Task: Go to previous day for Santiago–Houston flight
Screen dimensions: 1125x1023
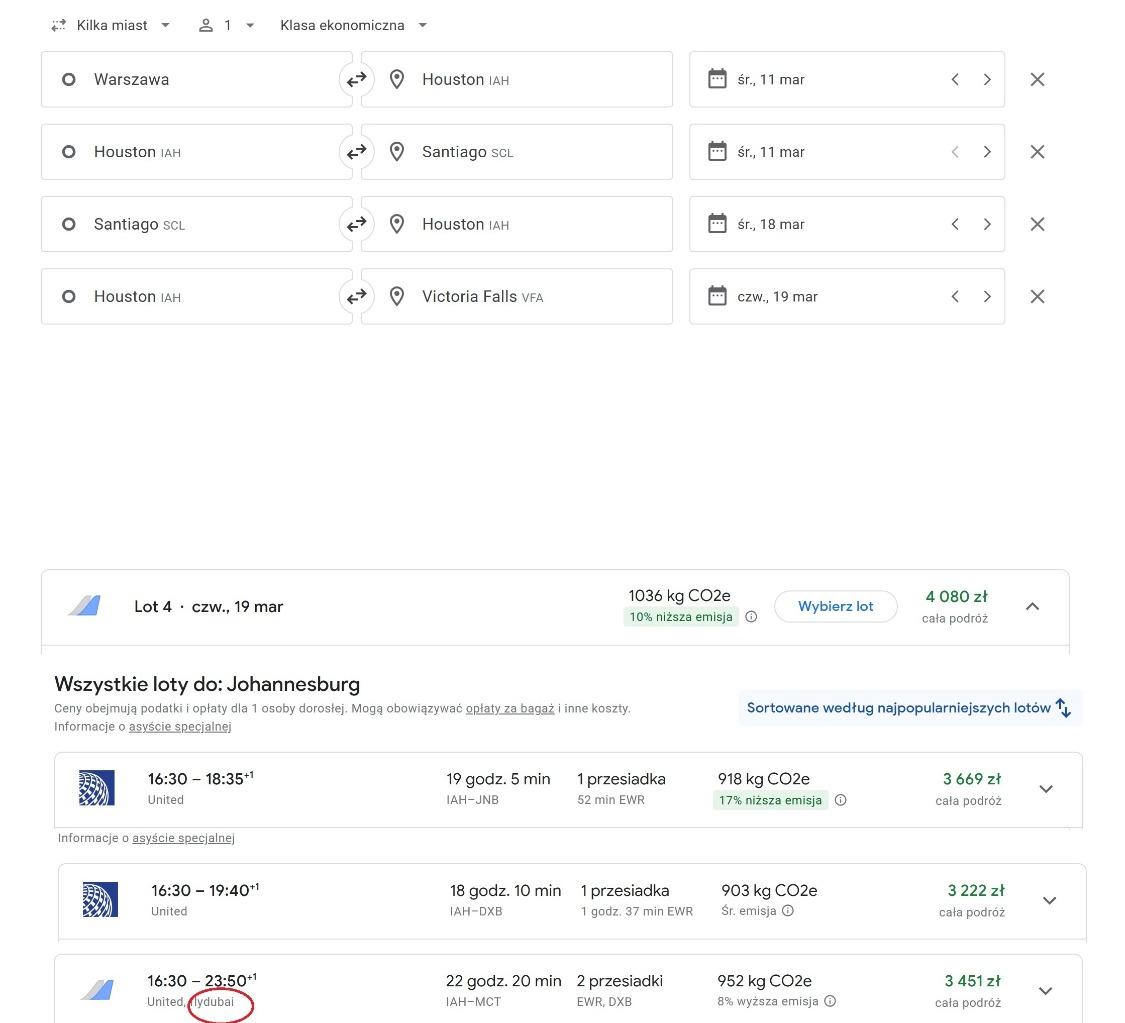Action: (955, 225)
